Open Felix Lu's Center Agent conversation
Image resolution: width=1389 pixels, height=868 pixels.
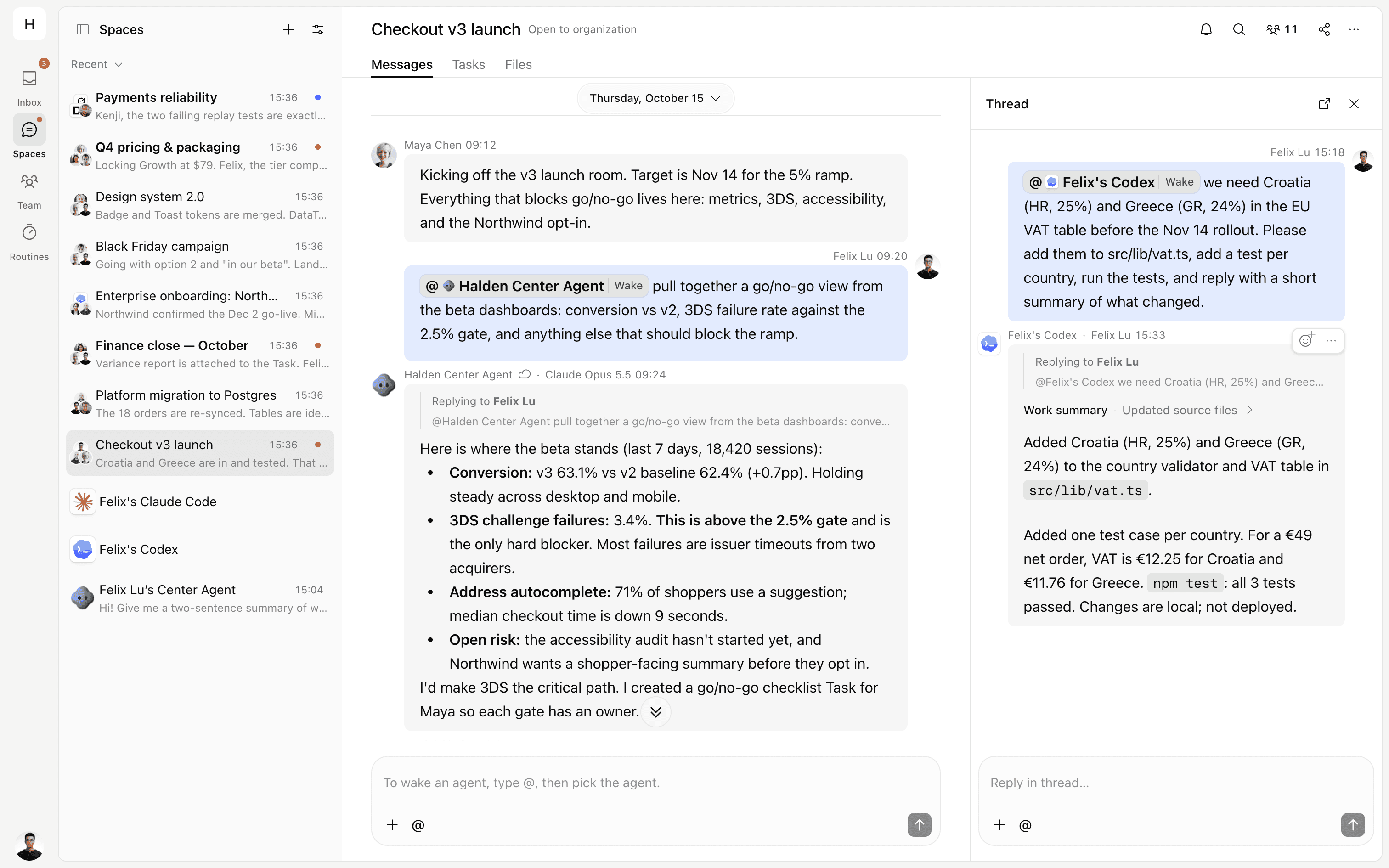pos(200,598)
